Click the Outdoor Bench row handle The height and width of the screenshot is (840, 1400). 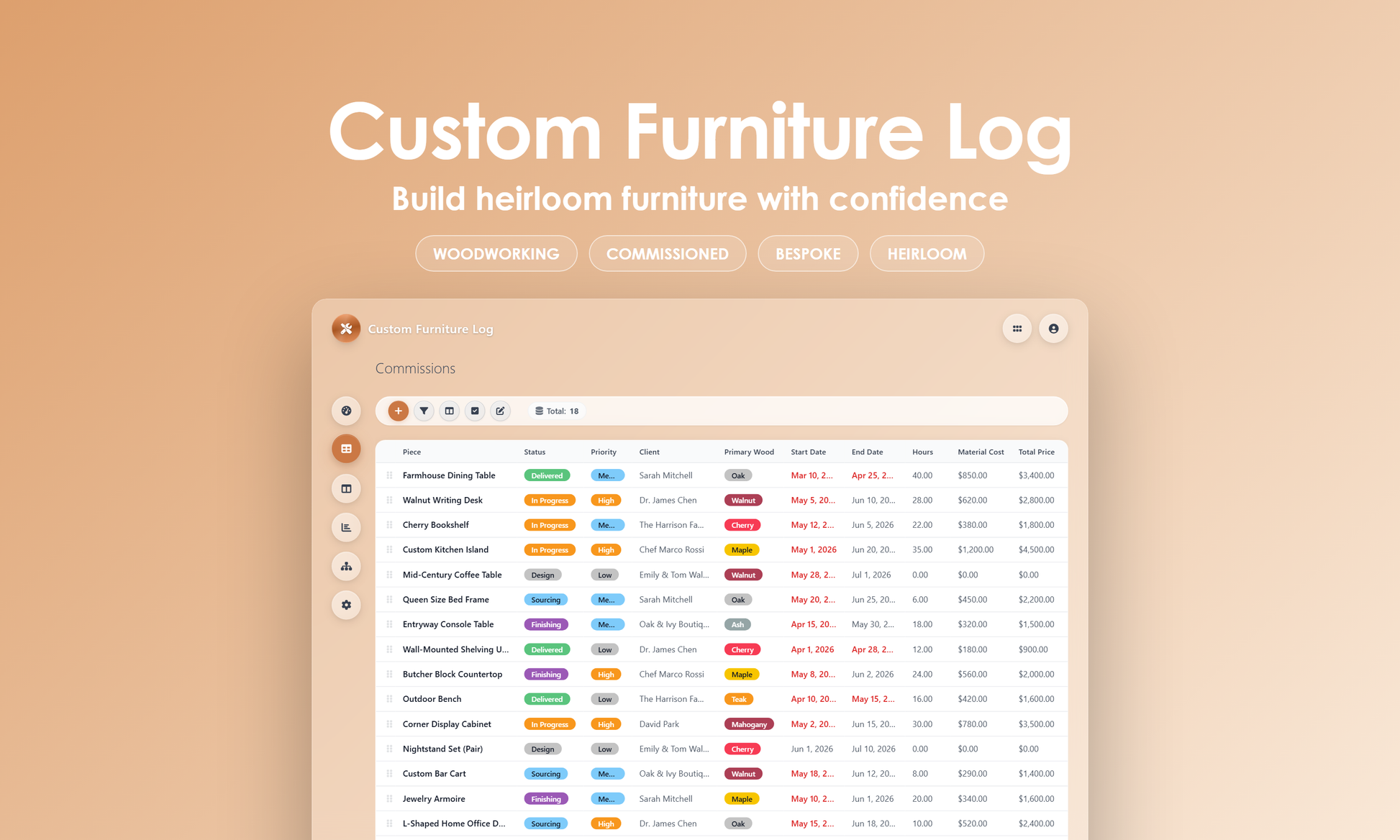(389, 699)
